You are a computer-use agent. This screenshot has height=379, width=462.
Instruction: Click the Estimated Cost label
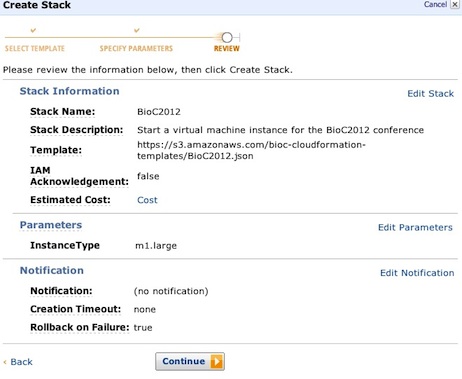coord(70,200)
